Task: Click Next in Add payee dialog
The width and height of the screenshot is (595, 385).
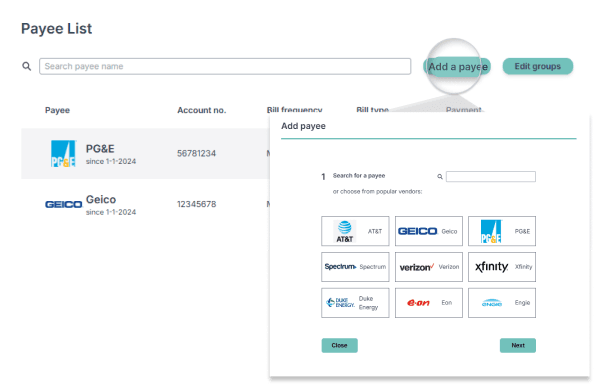Action: (518, 346)
